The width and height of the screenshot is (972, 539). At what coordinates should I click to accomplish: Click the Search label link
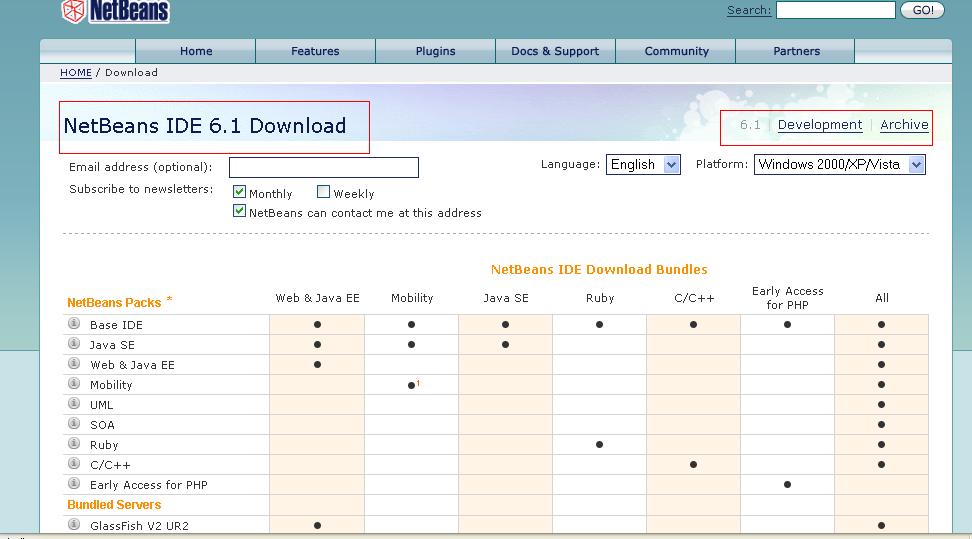749,11
